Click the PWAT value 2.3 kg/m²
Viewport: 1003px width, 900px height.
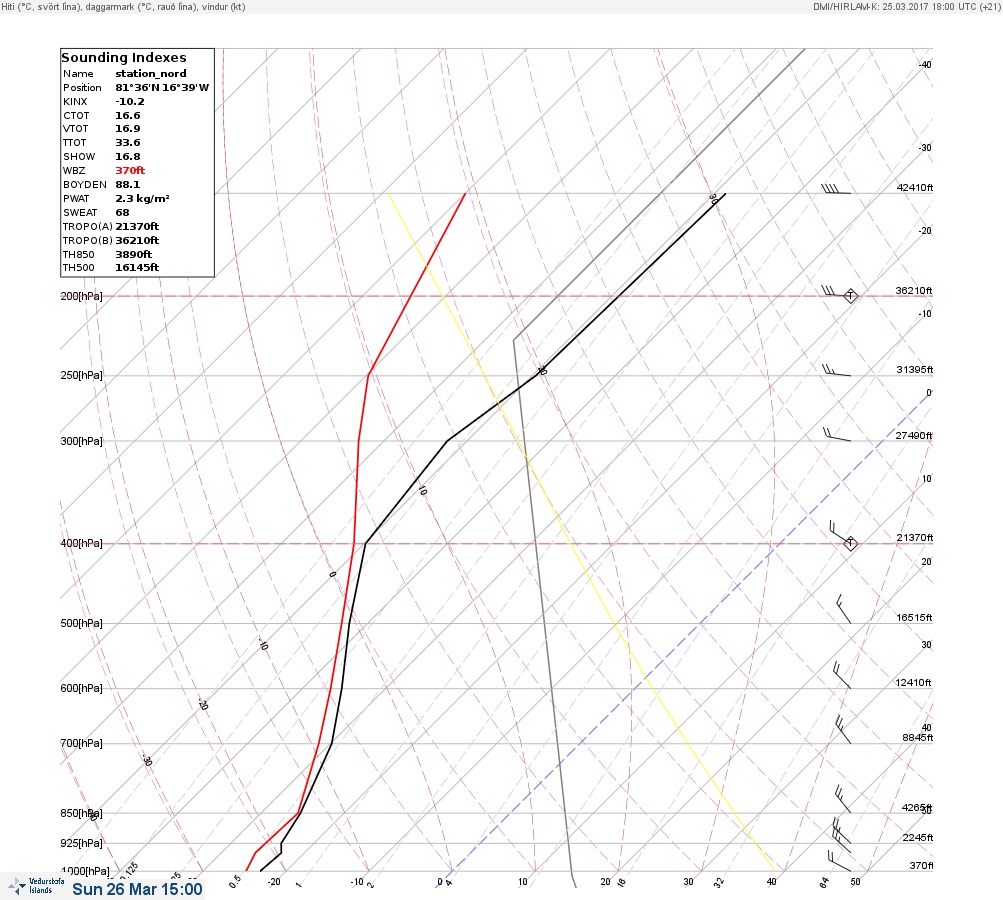[142, 199]
